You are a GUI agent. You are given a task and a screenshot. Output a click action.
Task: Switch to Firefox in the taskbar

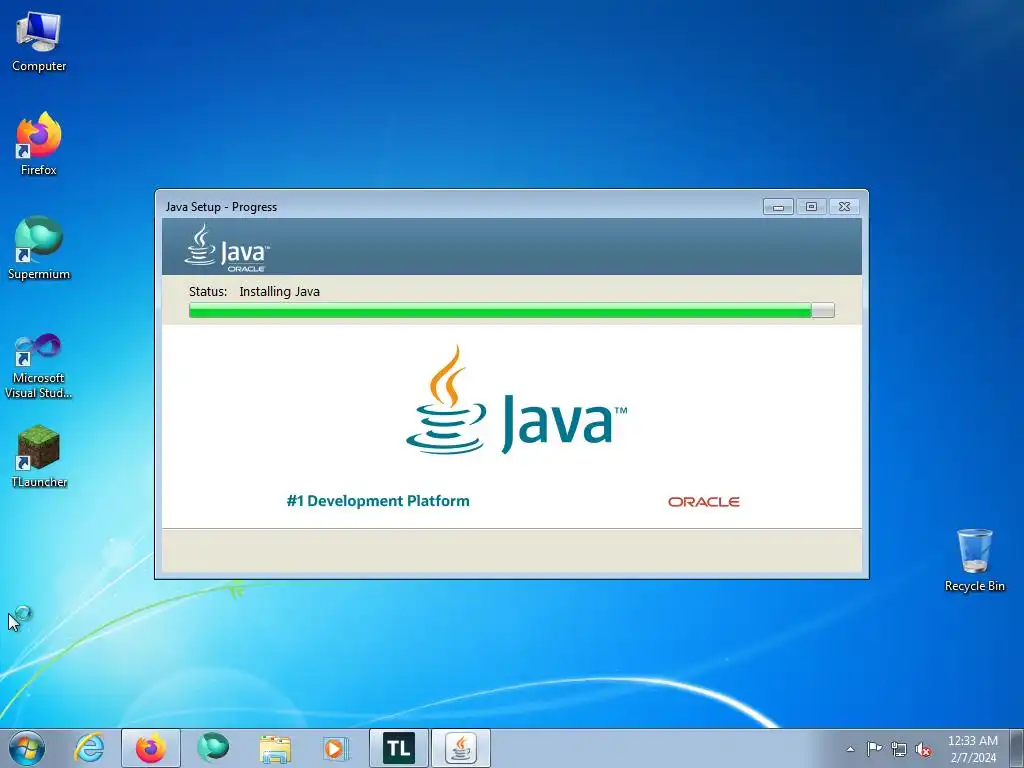pyautogui.click(x=151, y=748)
